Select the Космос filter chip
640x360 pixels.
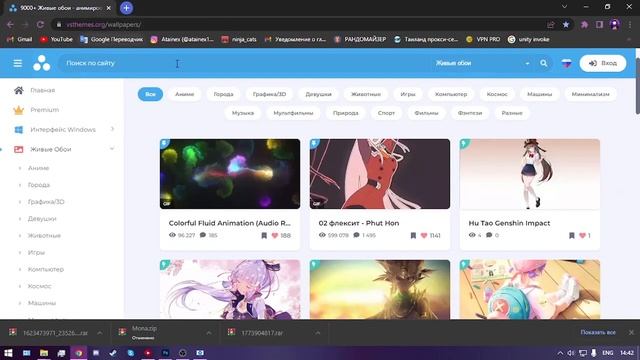click(x=497, y=94)
